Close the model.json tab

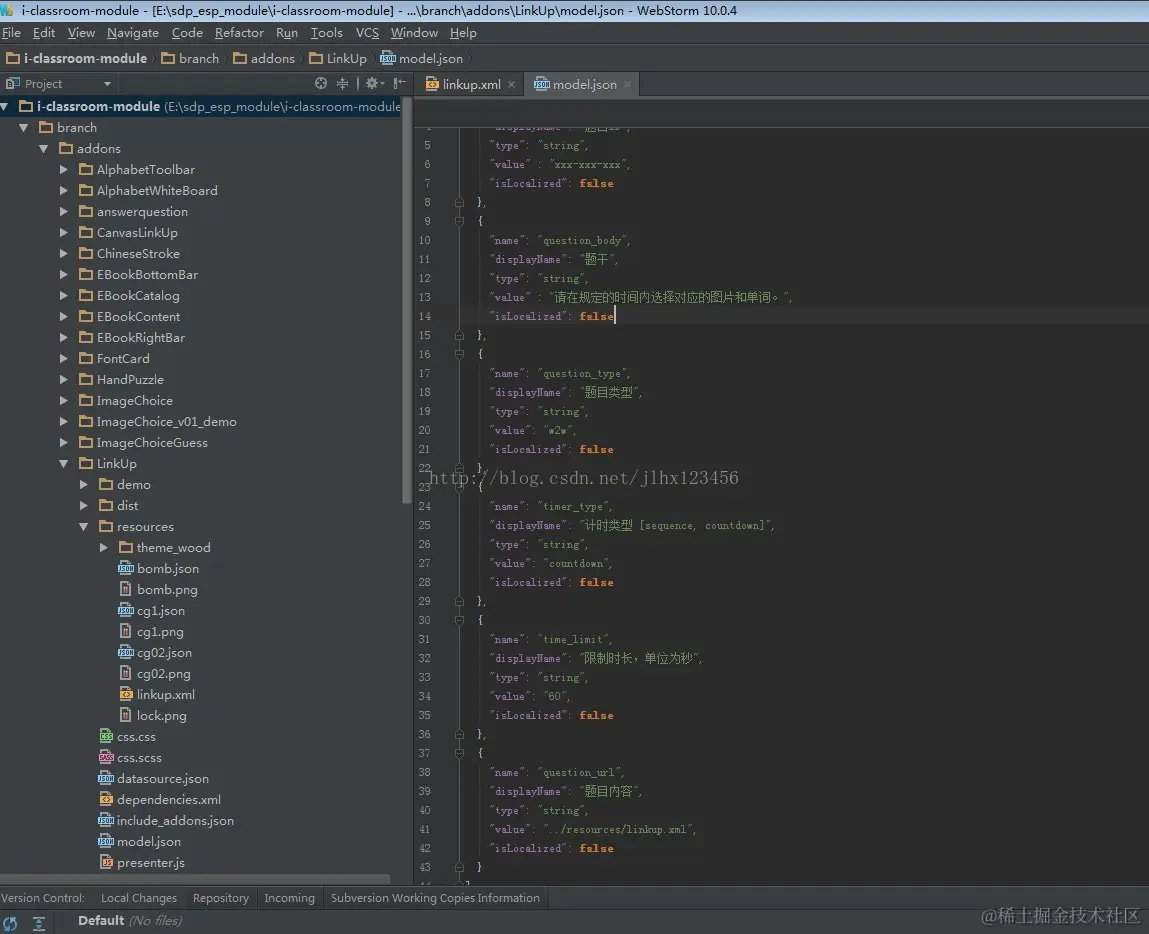(627, 85)
